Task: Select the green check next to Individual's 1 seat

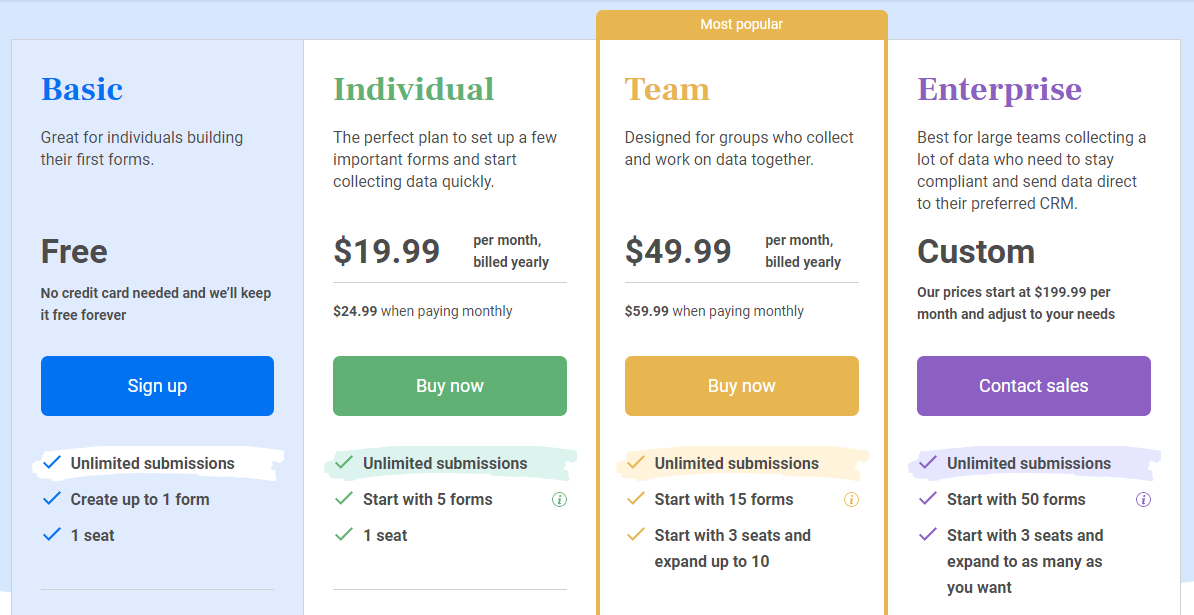Action: coord(344,535)
